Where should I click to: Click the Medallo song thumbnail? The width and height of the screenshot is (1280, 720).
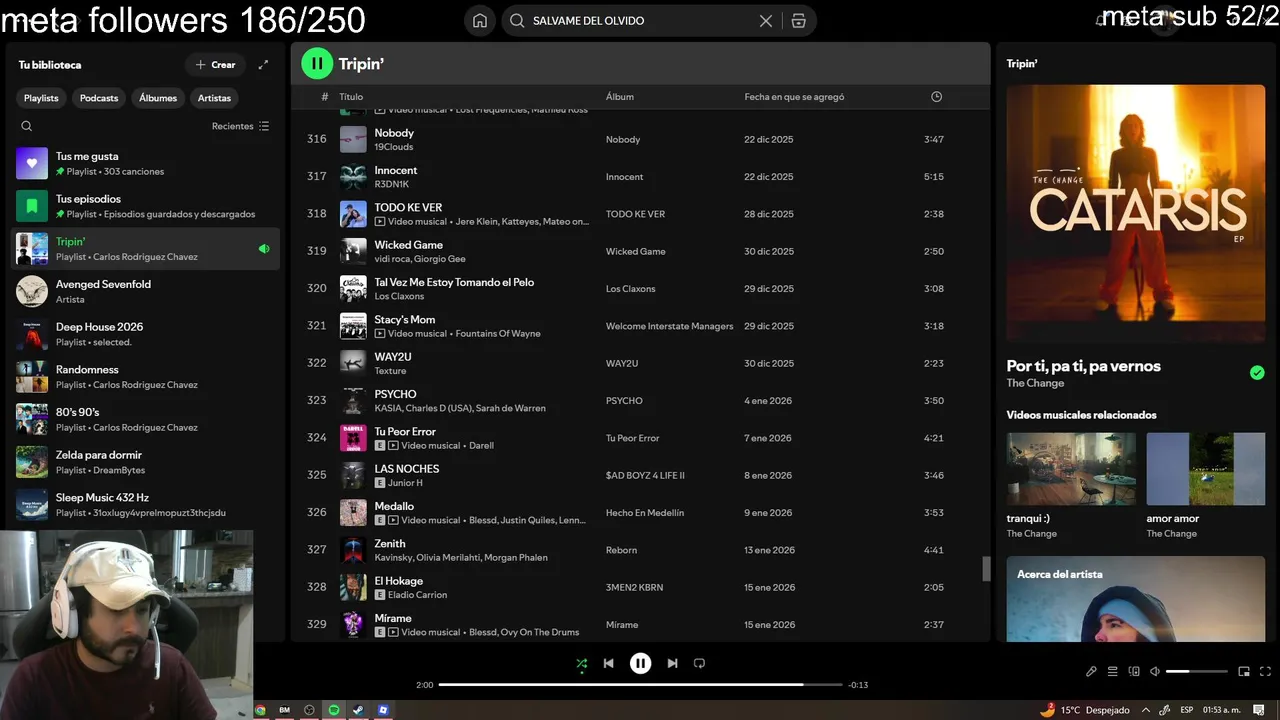353,513
